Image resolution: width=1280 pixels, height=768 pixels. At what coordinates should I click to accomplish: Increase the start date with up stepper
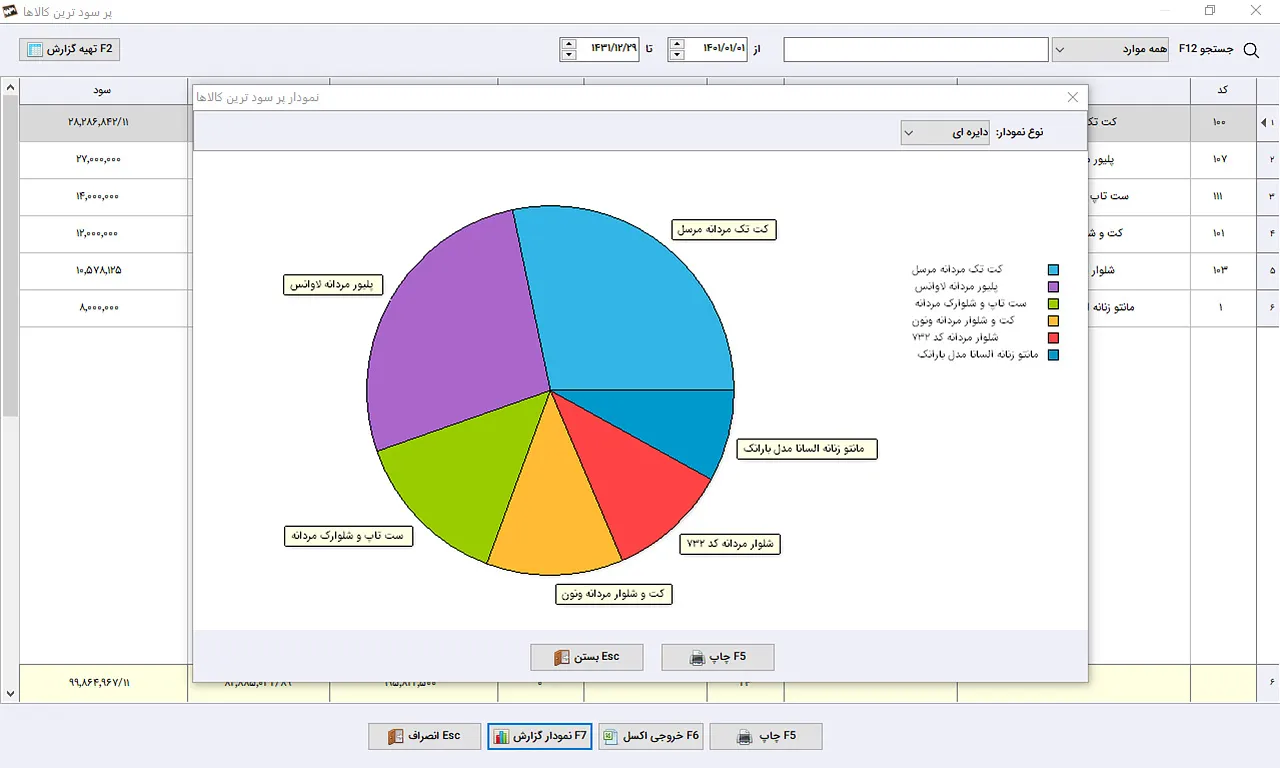(677, 44)
